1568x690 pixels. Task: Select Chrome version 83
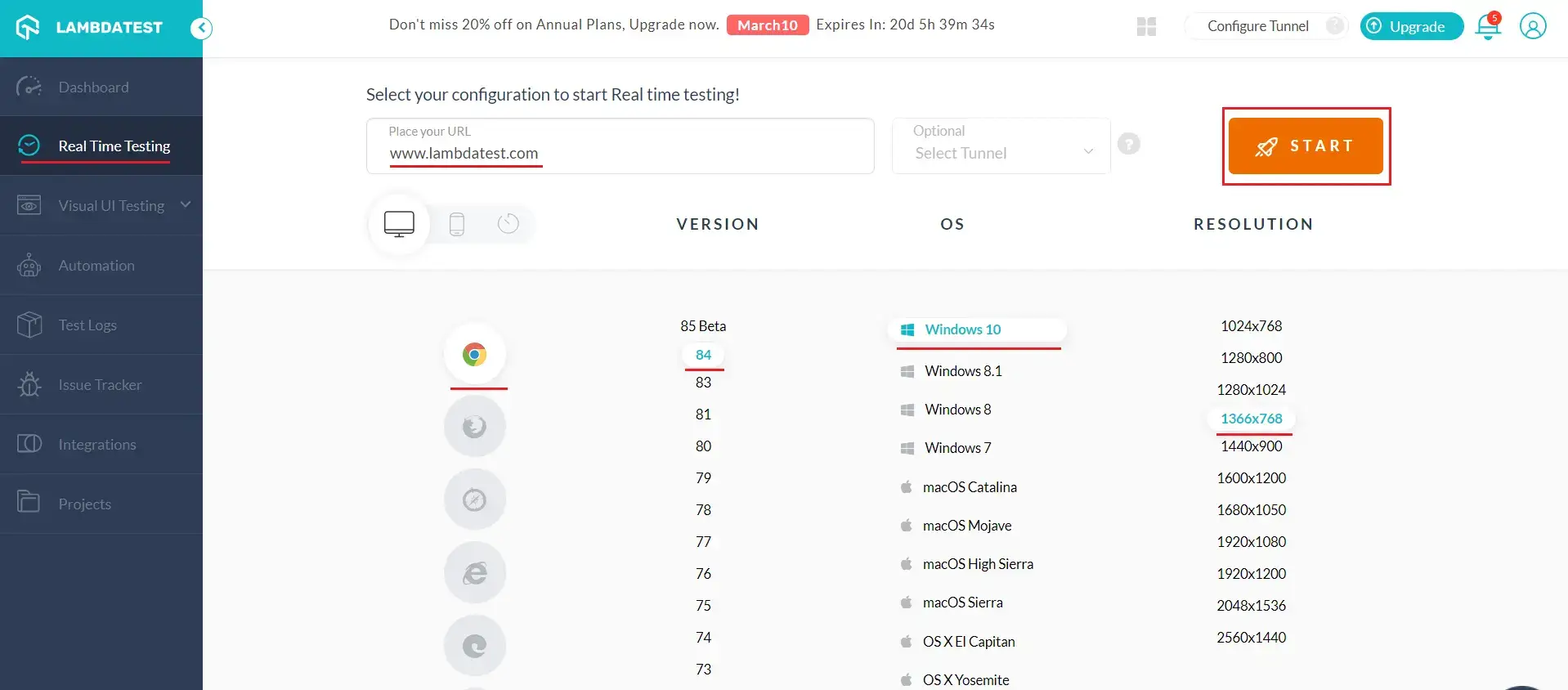click(x=703, y=383)
